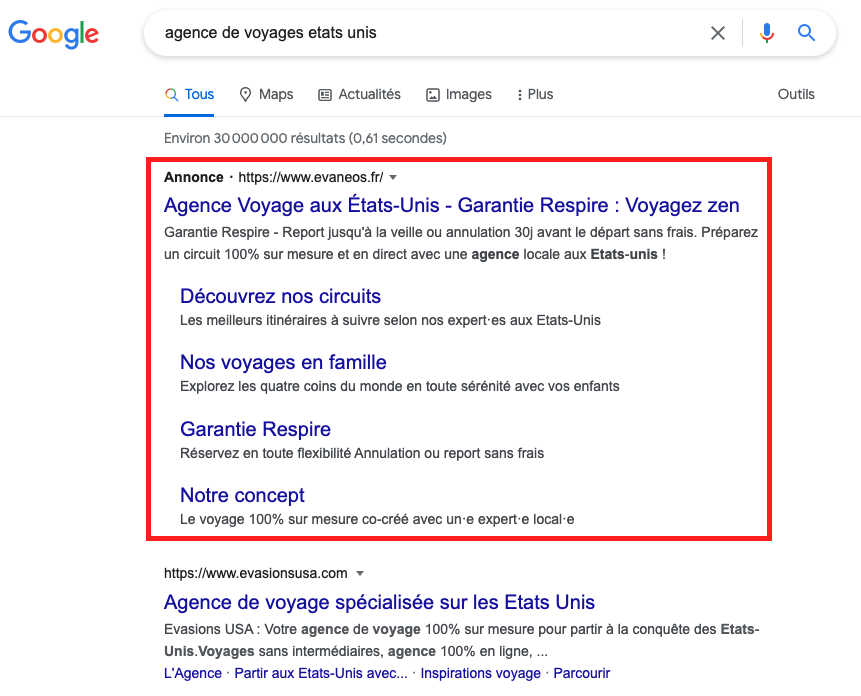Switch to the Maps tab
Viewport: 861px width, 696px height.
(x=266, y=94)
